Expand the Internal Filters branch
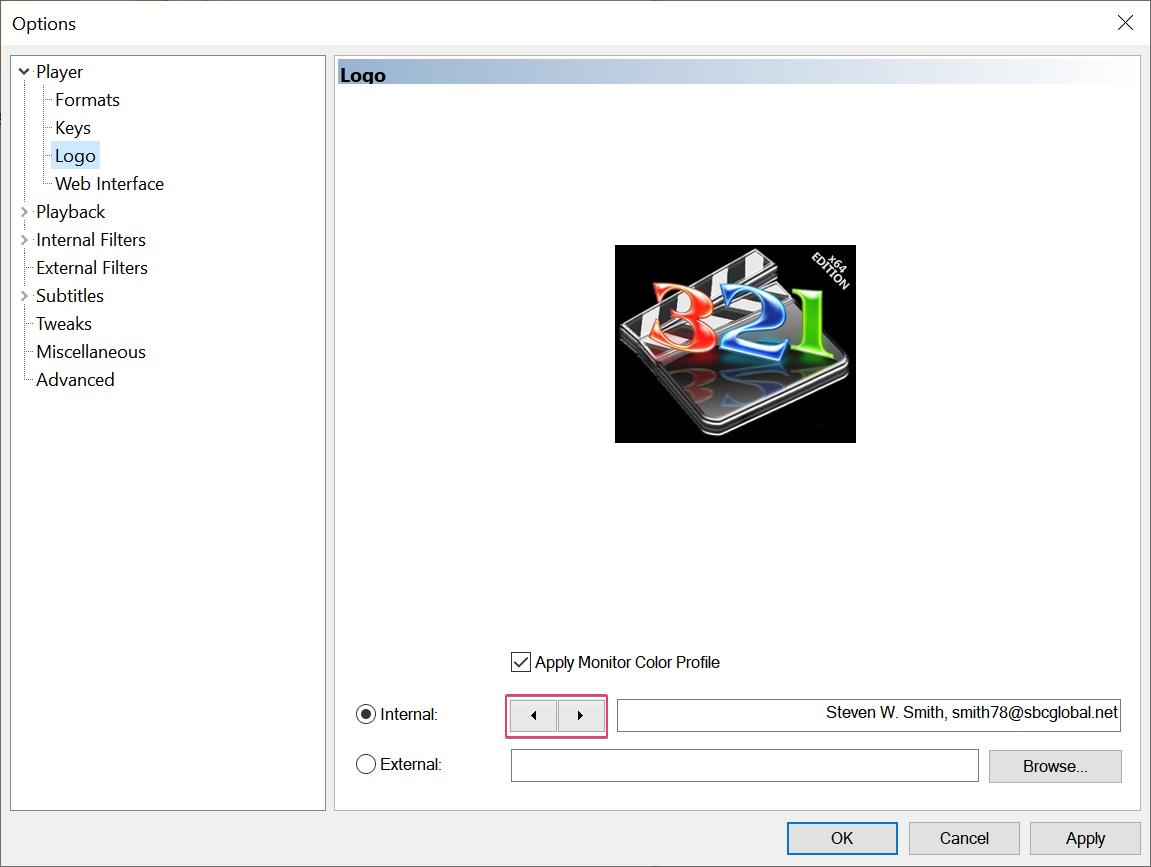 (23, 239)
